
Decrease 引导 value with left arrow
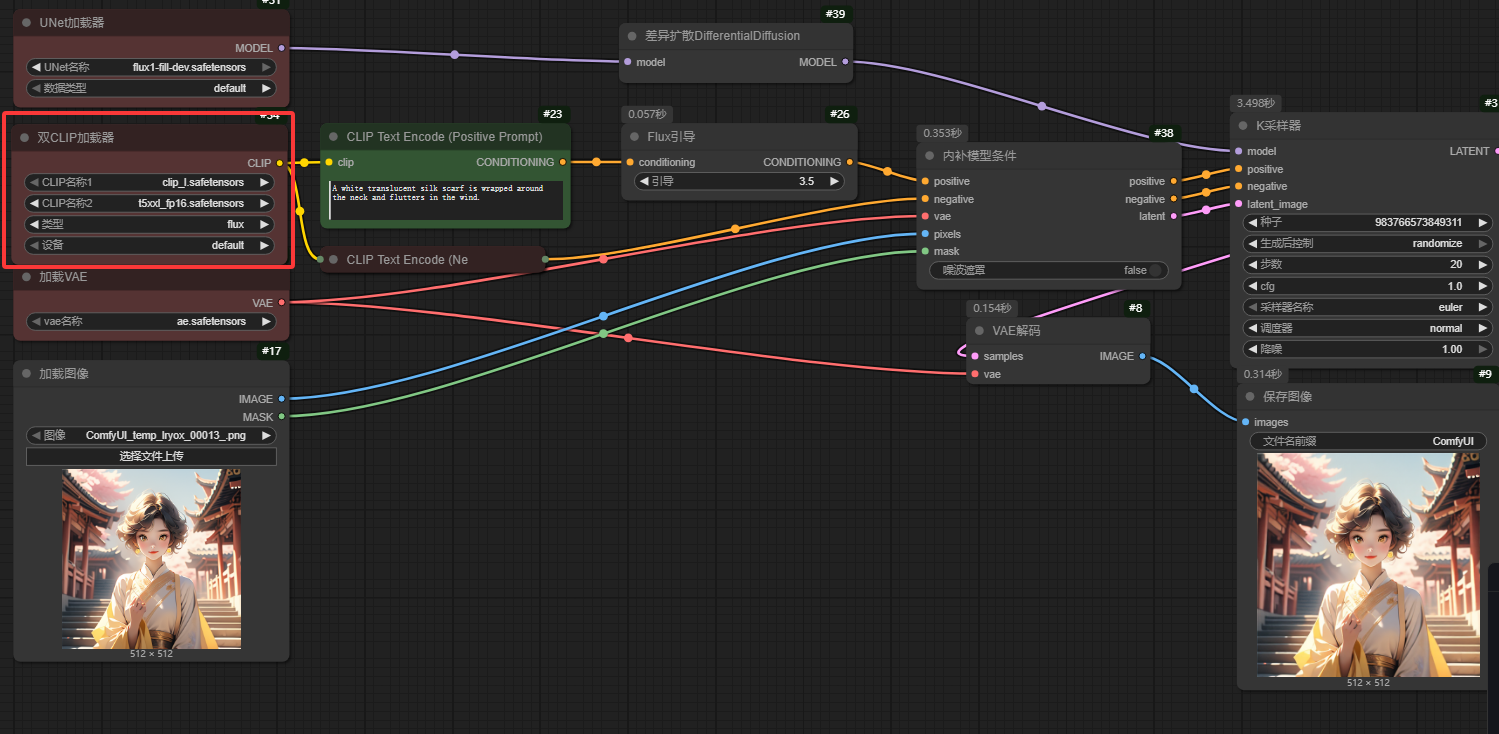[644, 182]
